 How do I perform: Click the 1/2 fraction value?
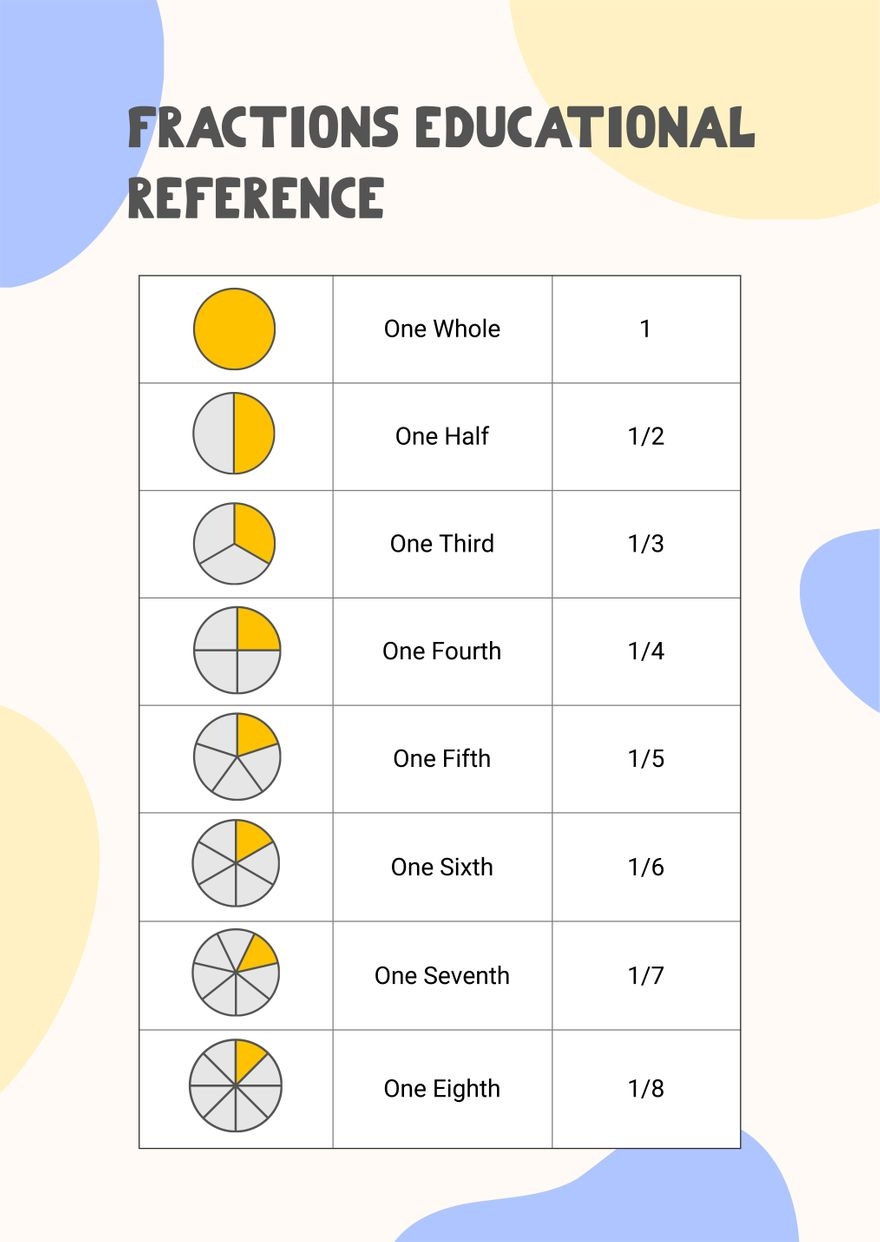646,436
